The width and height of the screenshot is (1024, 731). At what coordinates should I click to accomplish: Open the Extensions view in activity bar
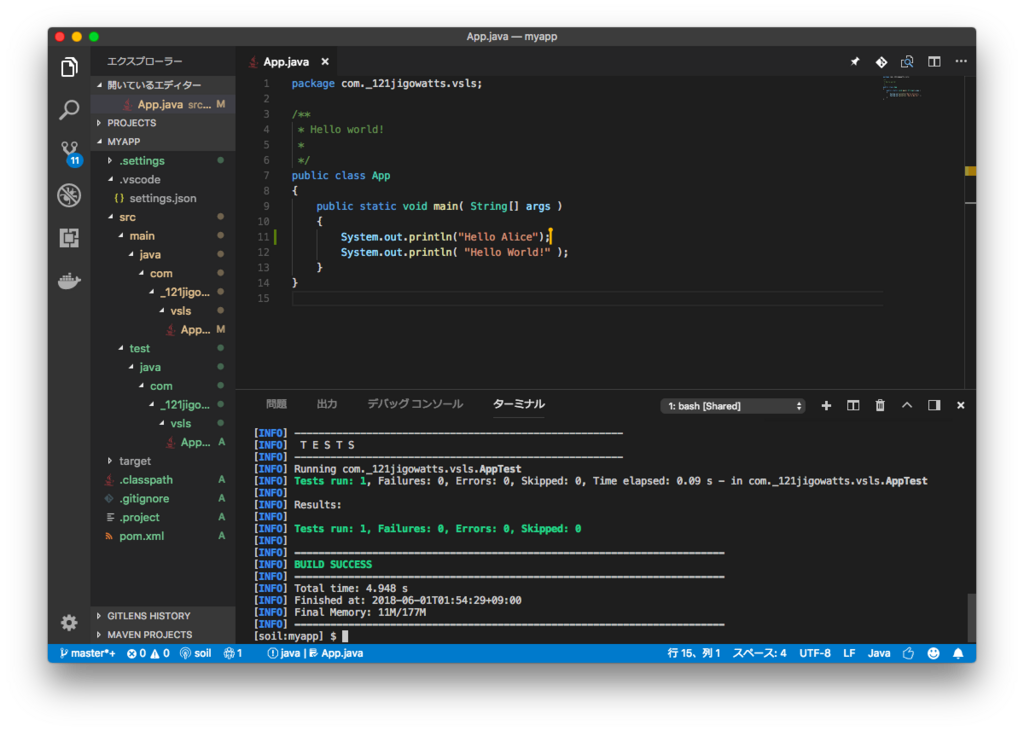[69, 238]
